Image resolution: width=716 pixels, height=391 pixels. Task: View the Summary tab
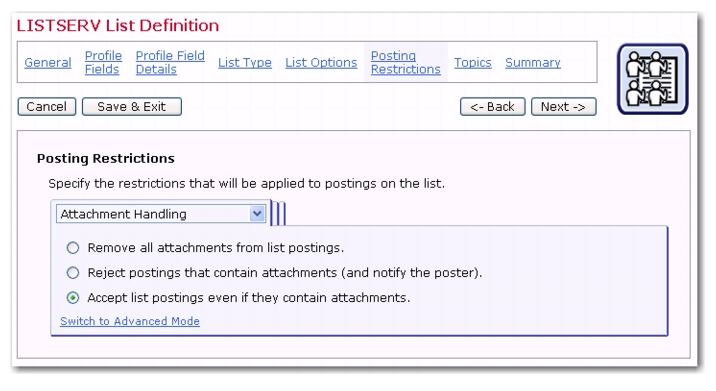coord(533,63)
